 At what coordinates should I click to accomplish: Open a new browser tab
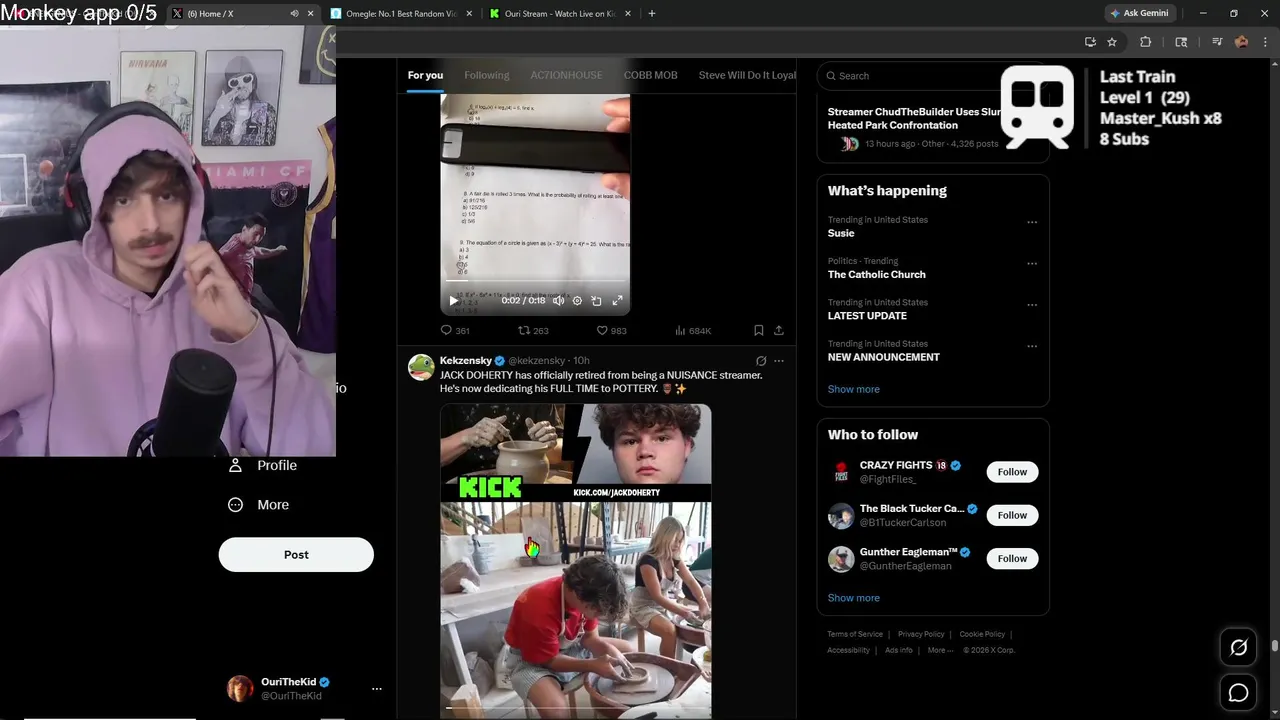652,14
